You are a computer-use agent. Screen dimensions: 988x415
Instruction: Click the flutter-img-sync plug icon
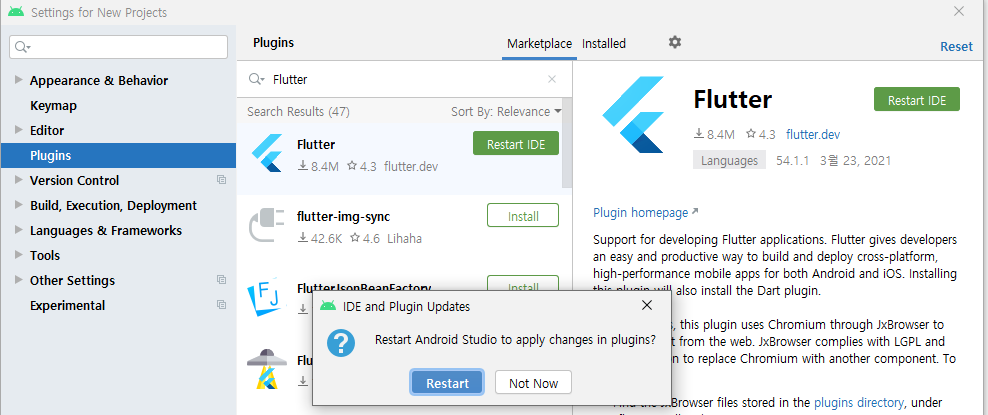[267, 225]
